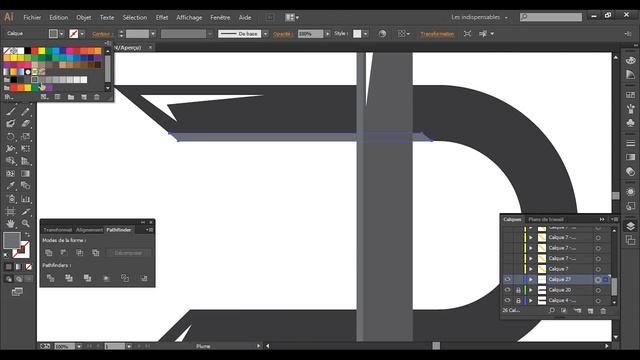
Task: Switch to Plans de travail tab
Action: [x=546, y=219]
